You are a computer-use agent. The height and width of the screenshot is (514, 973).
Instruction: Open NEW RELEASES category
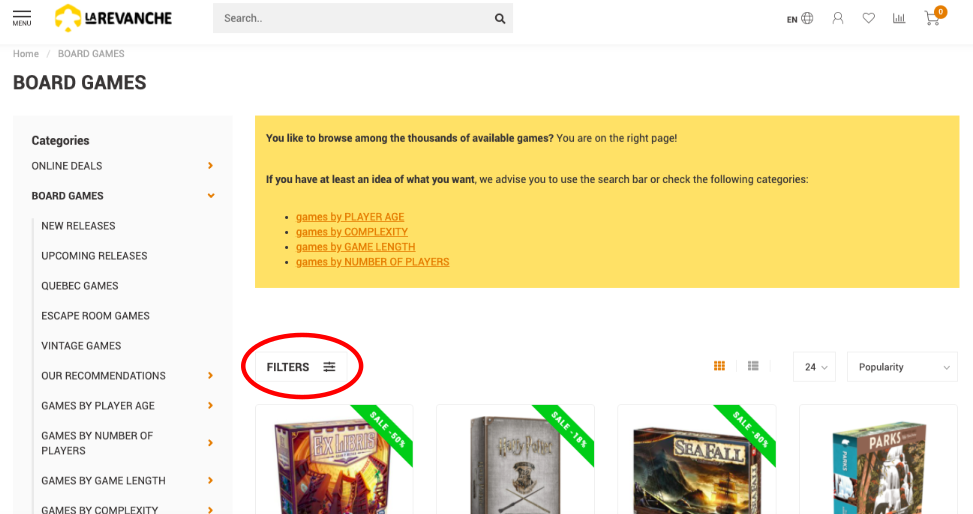pos(78,226)
